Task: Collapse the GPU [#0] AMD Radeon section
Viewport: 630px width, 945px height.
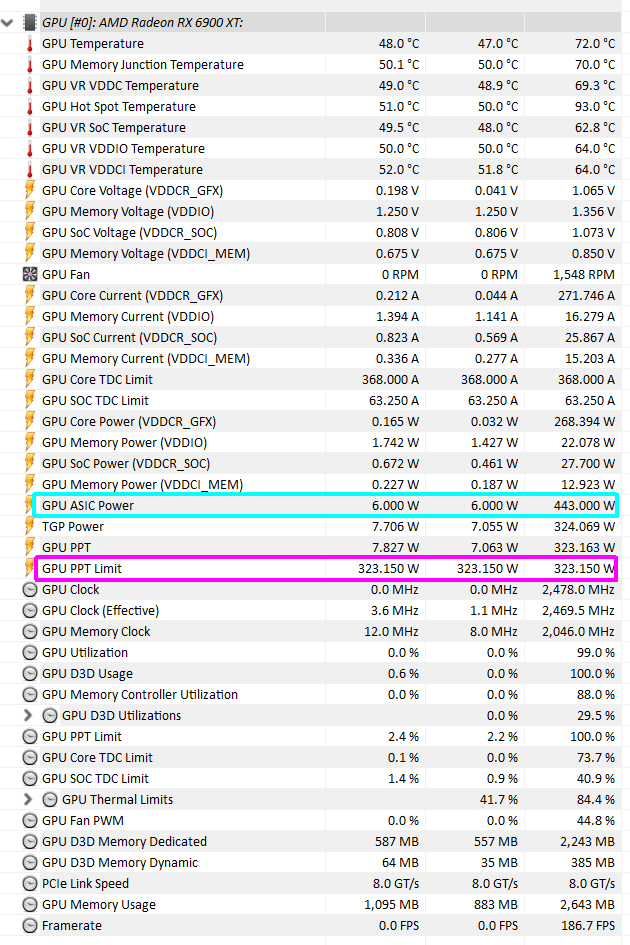Action: click(7, 23)
